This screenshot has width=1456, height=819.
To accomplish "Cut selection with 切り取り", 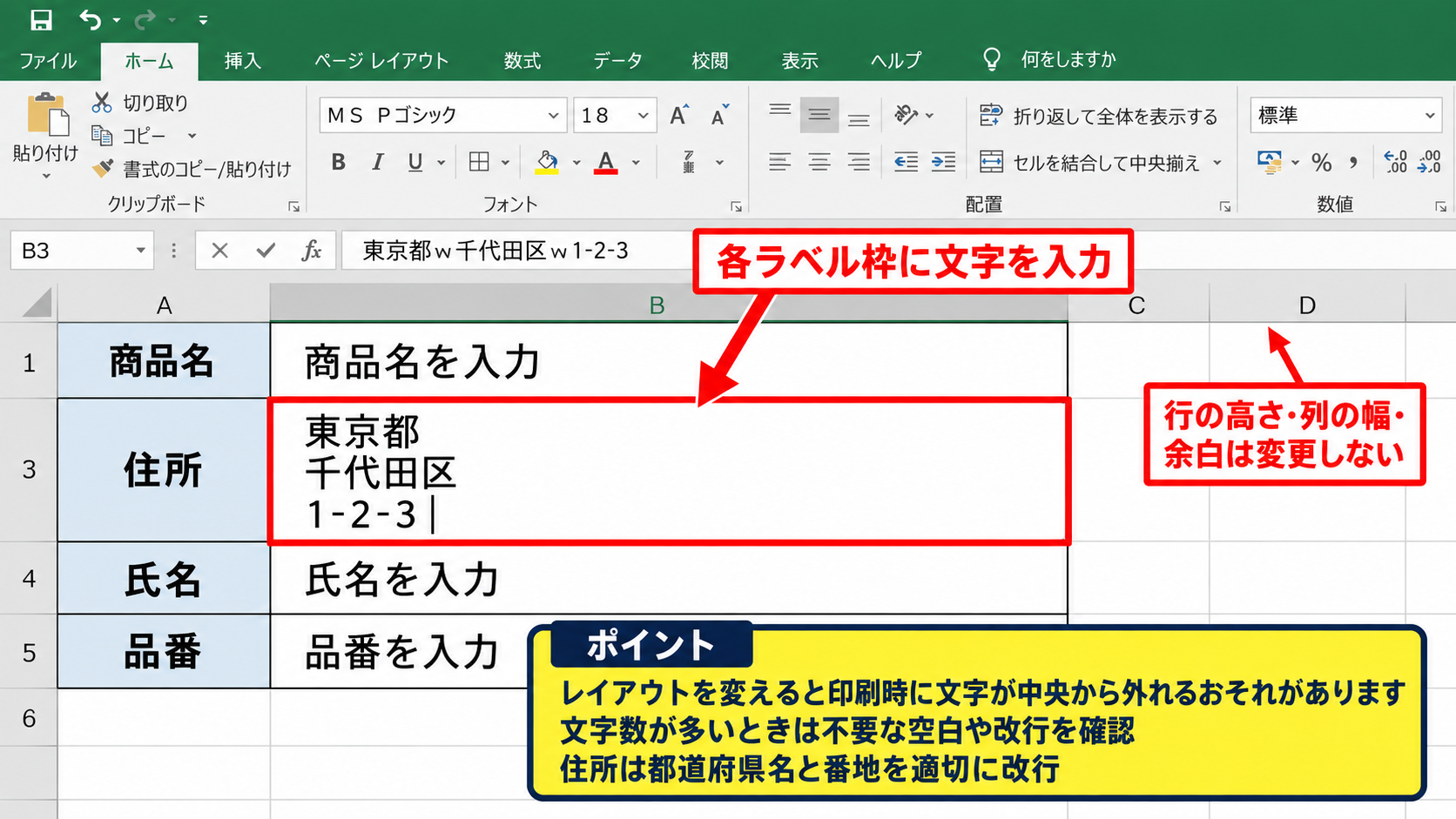I will click(140, 103).
